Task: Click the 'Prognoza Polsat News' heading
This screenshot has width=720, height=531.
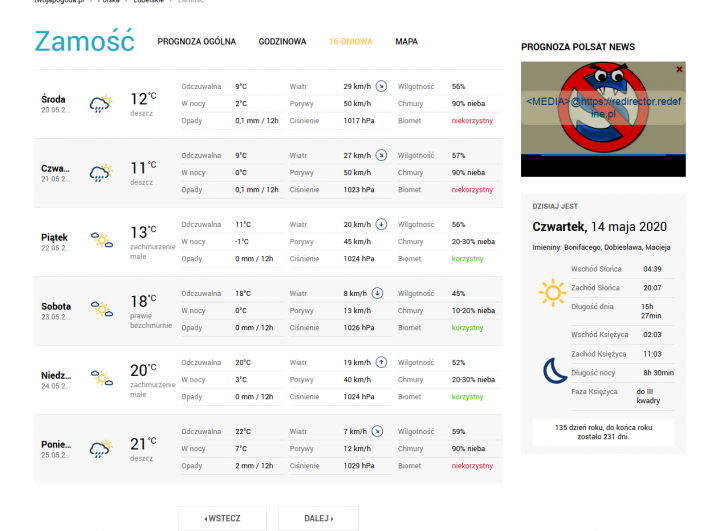Action: point(578,47)
